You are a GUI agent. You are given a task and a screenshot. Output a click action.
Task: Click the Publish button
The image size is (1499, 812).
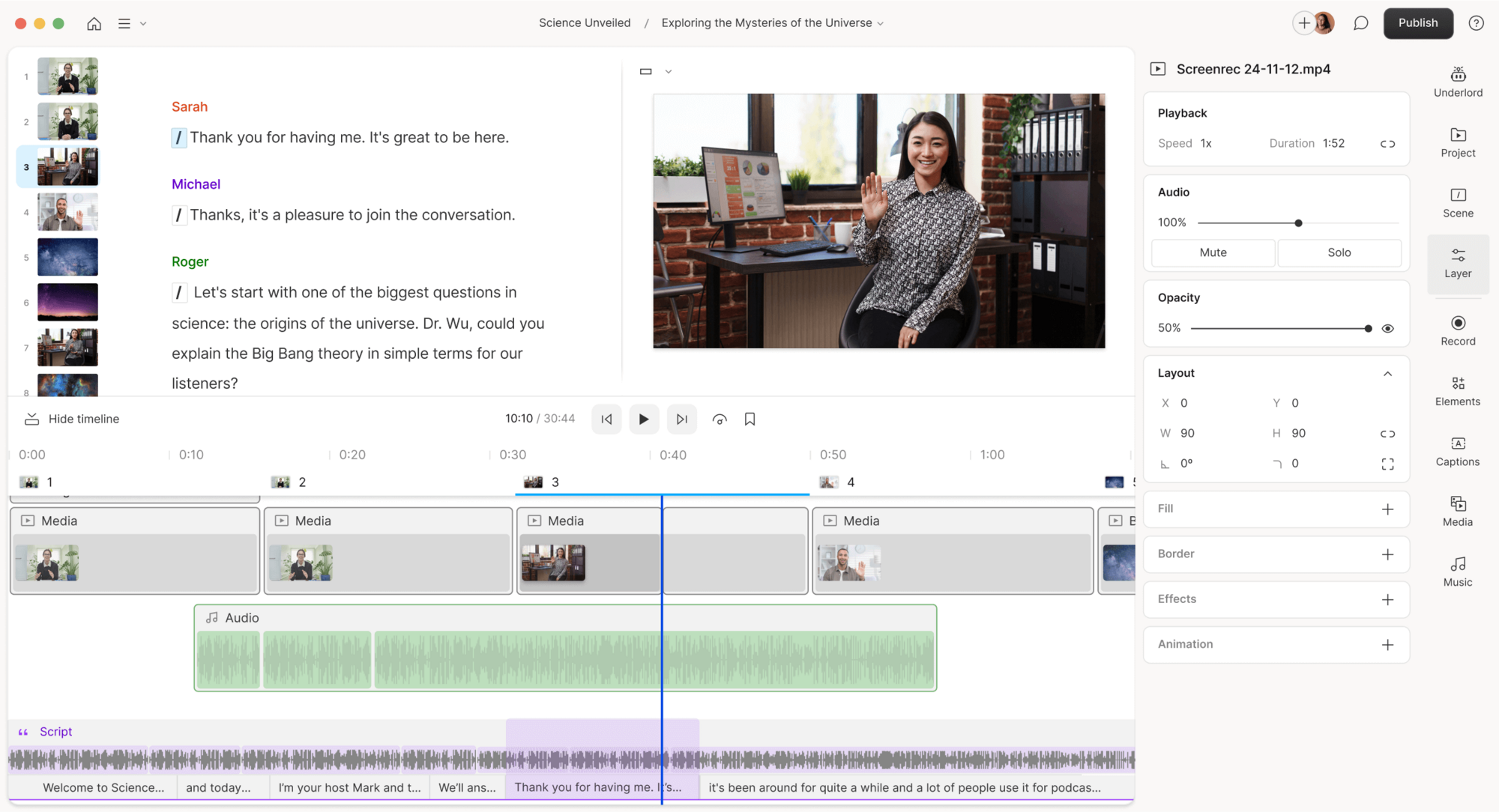(x=1417, y=23)
